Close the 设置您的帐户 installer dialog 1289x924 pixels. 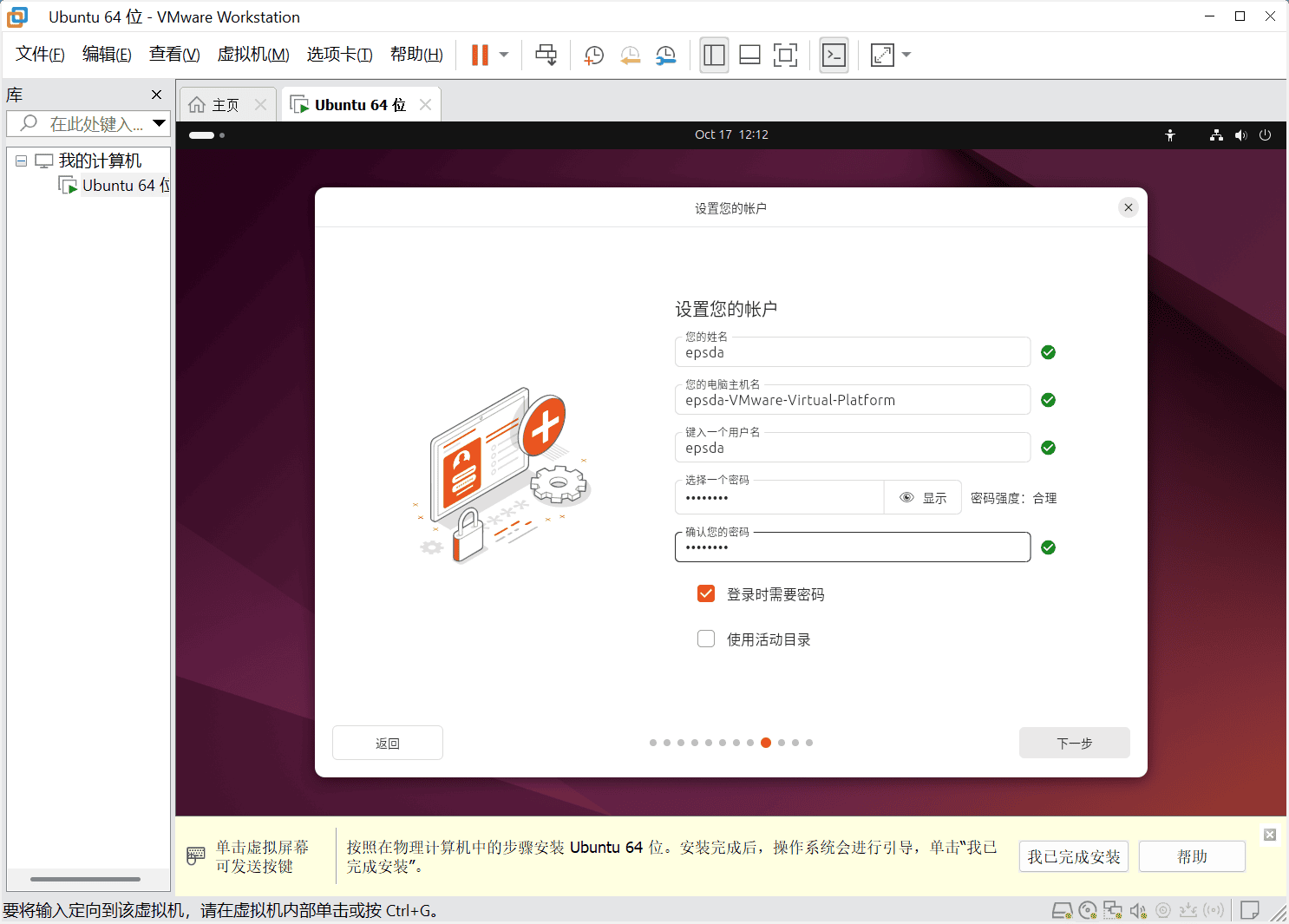pos(1128,207)
